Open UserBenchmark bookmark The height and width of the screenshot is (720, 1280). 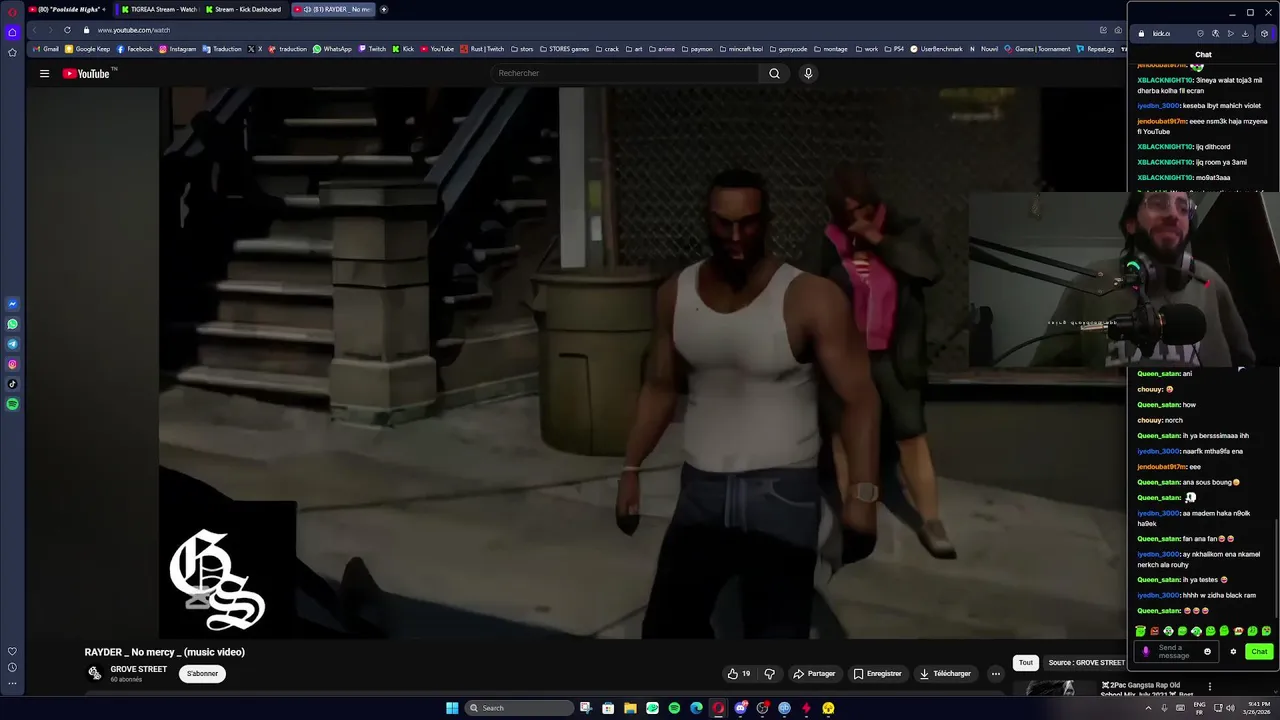(936, 49)
